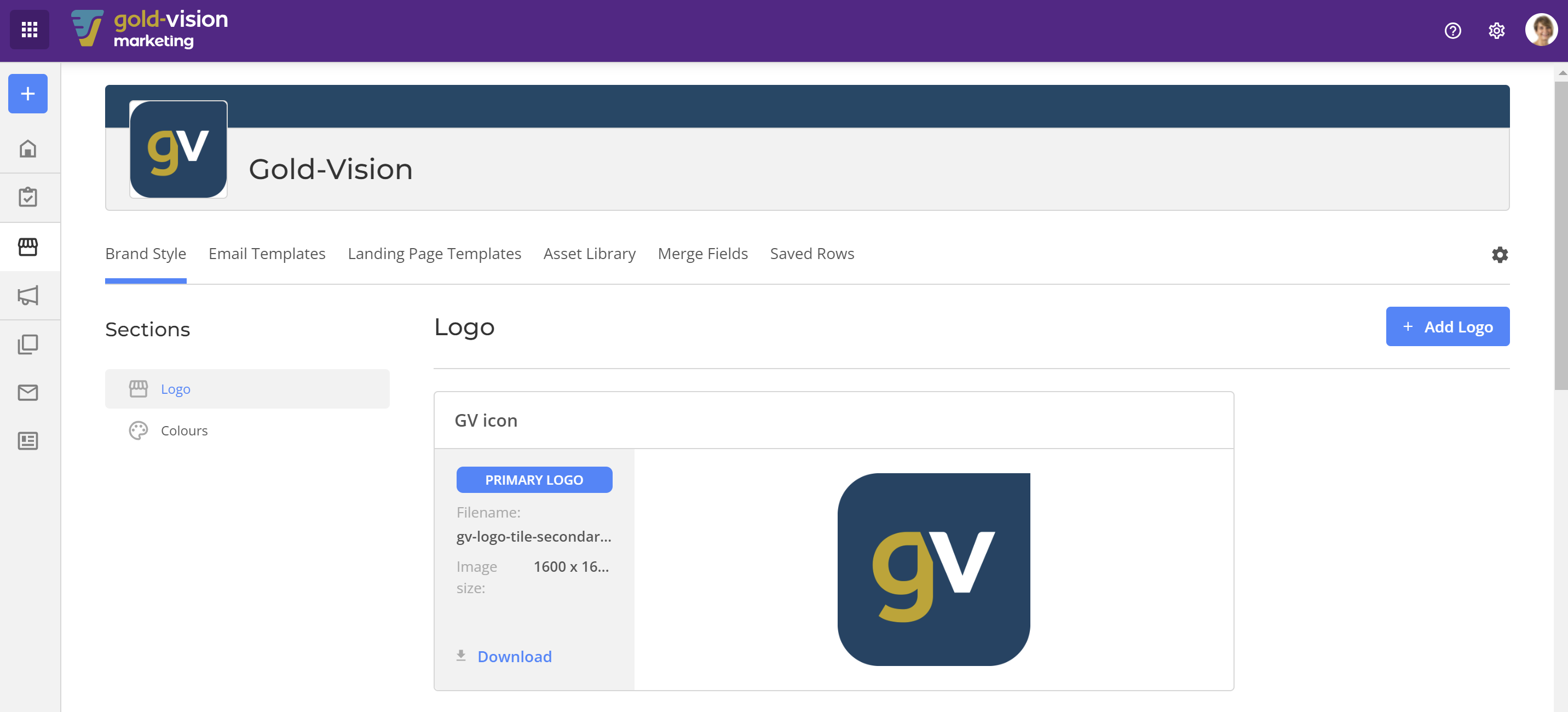Click the download arrow icon
This screenshot has width=1568, height=712.
[461, 656]
